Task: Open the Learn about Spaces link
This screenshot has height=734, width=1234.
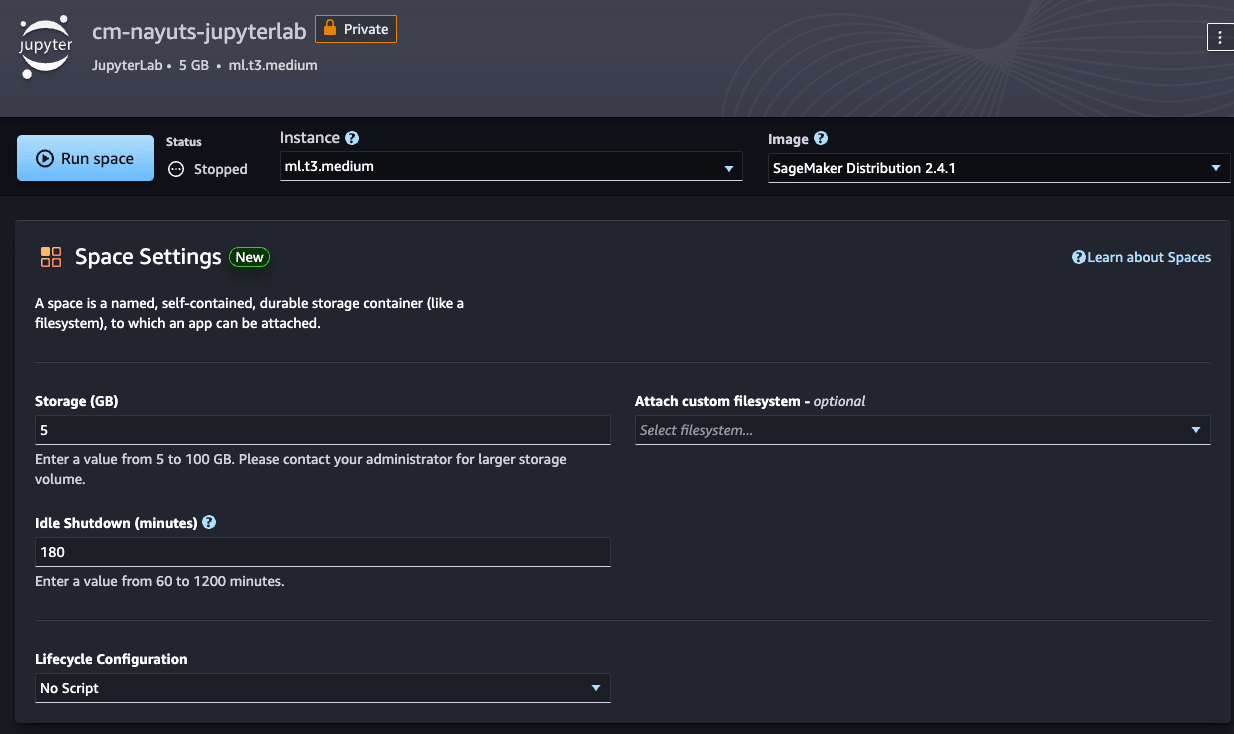Action: [x=1141, y=257]
